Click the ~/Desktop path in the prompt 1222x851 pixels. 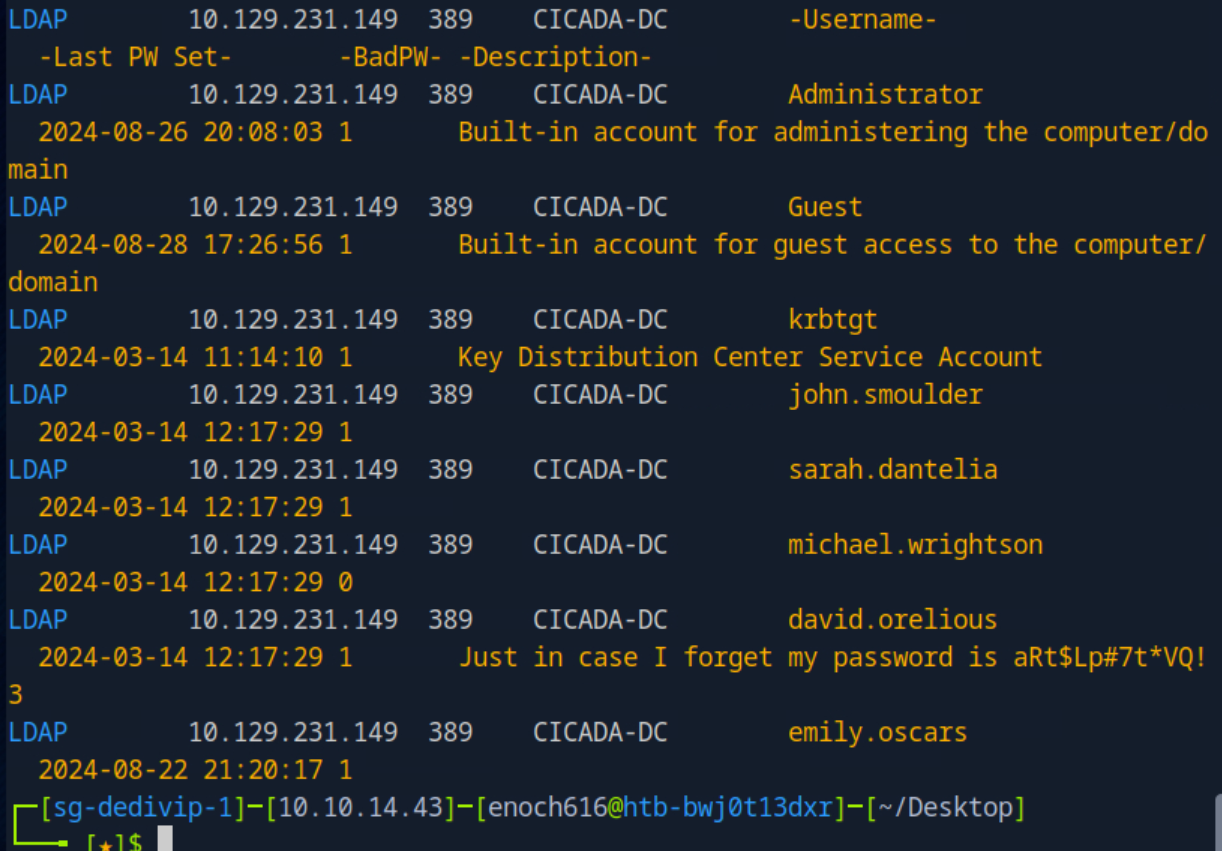(945, 807)
